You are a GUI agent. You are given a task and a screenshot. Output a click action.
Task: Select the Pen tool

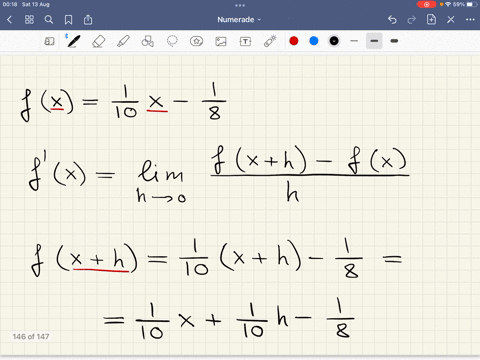click(73, 41)
